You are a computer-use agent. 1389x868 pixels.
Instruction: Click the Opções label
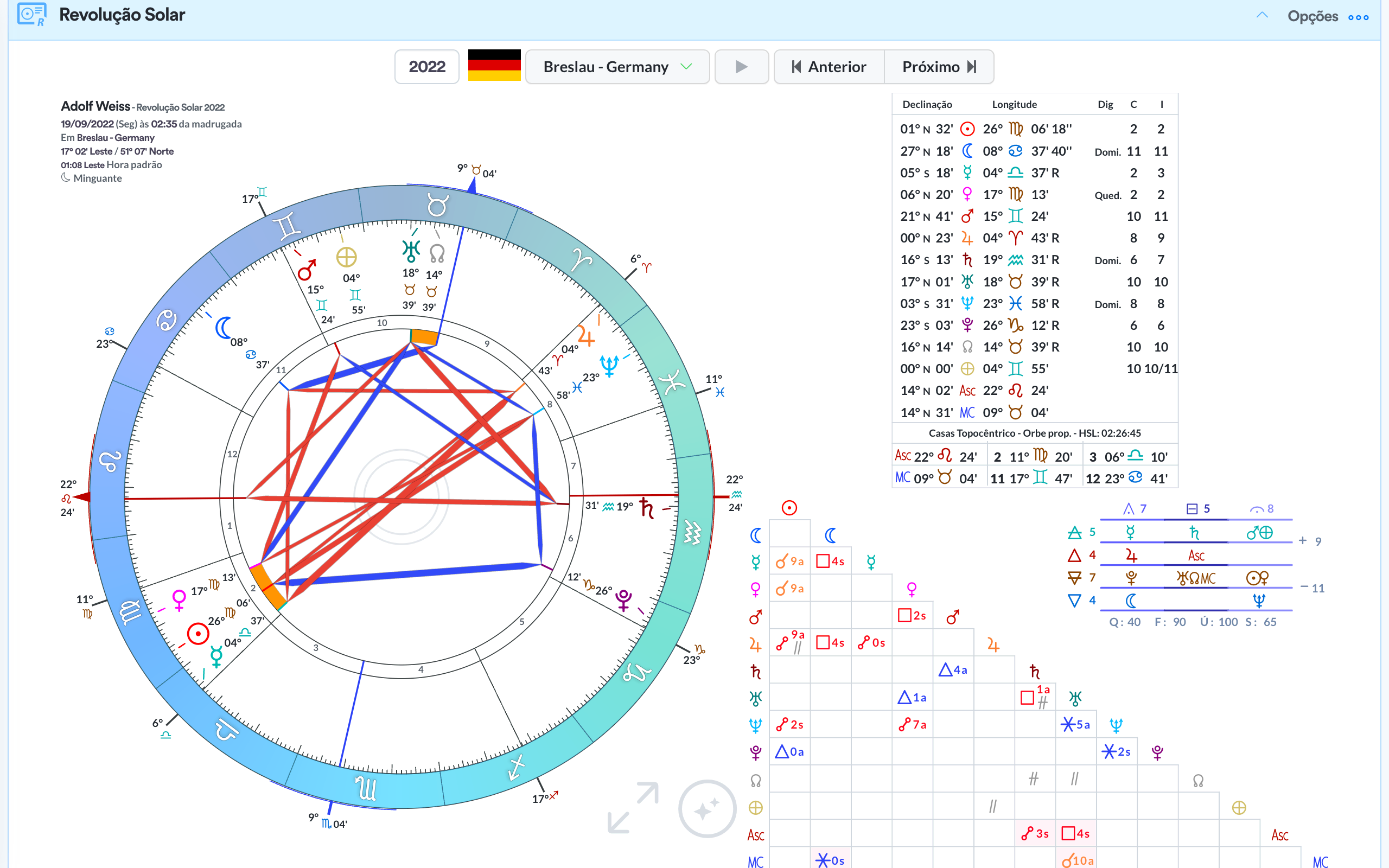click(1312, 16)
